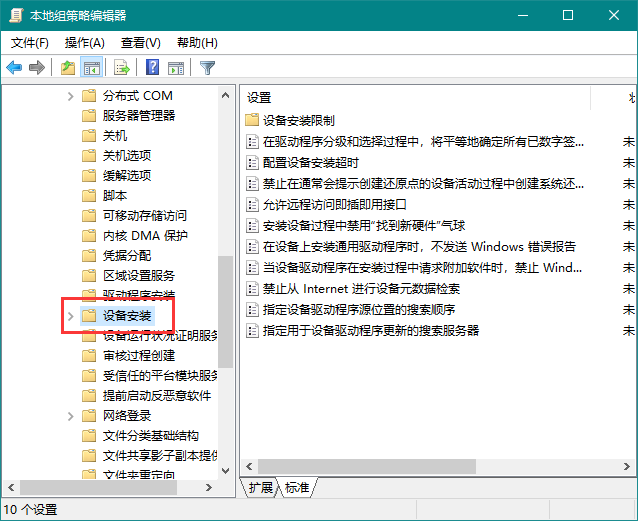This screenshot has width=638, height=521.
Task: Maximize the Group Policy Editor window
Action: tap(568, 15)
